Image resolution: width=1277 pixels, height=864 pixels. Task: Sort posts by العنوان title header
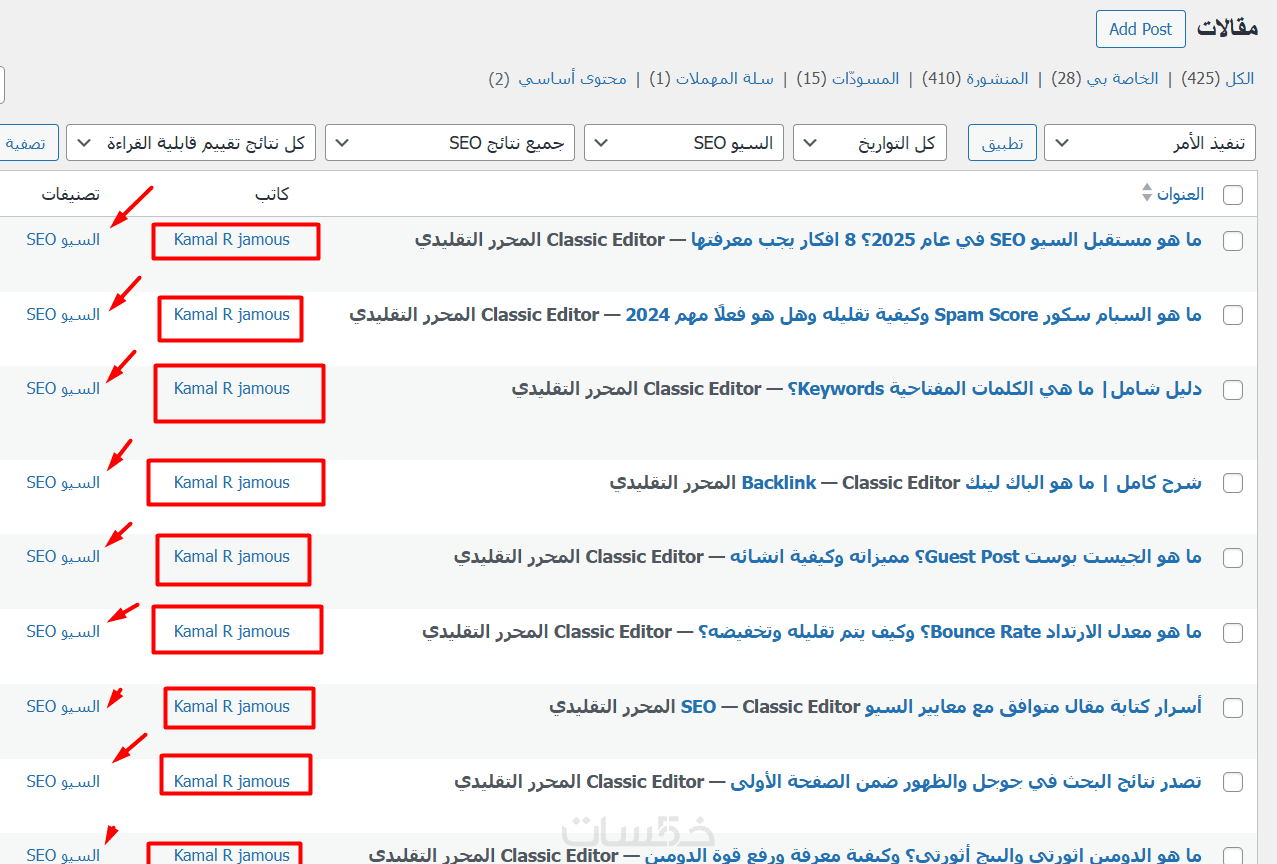(x=1180, y=194)
